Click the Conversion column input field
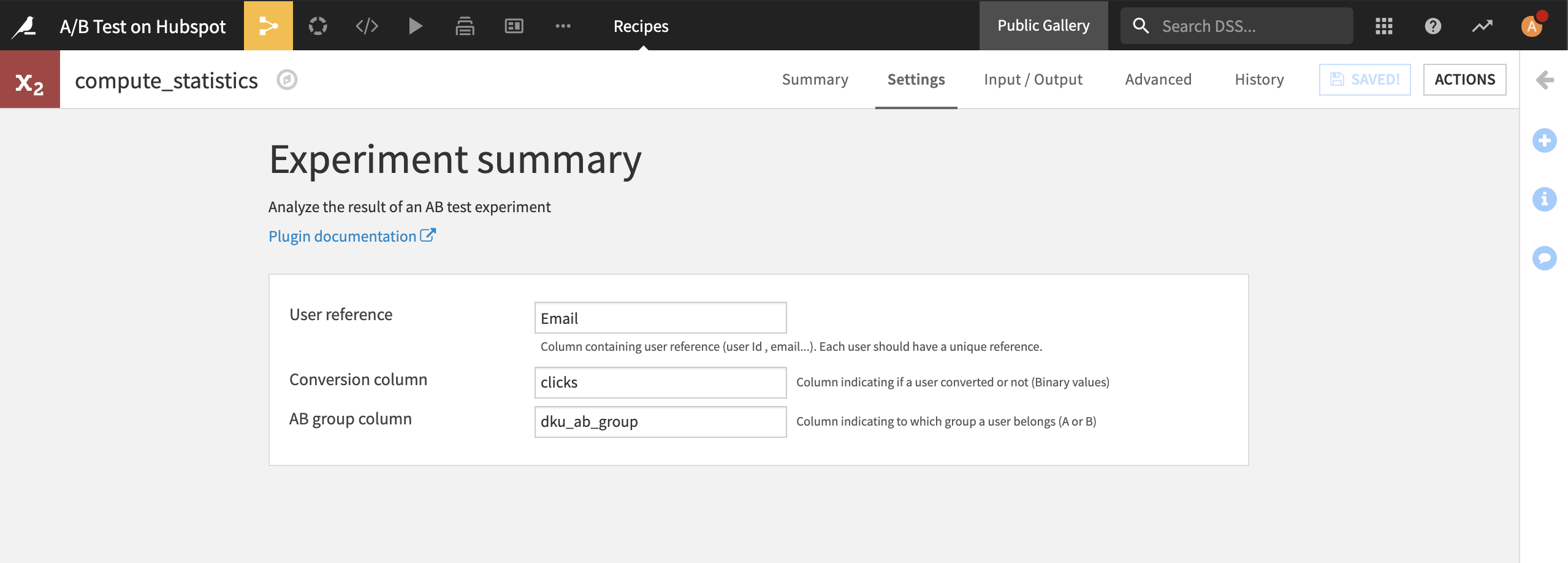Screen dimensions: 1568x563 660,382
